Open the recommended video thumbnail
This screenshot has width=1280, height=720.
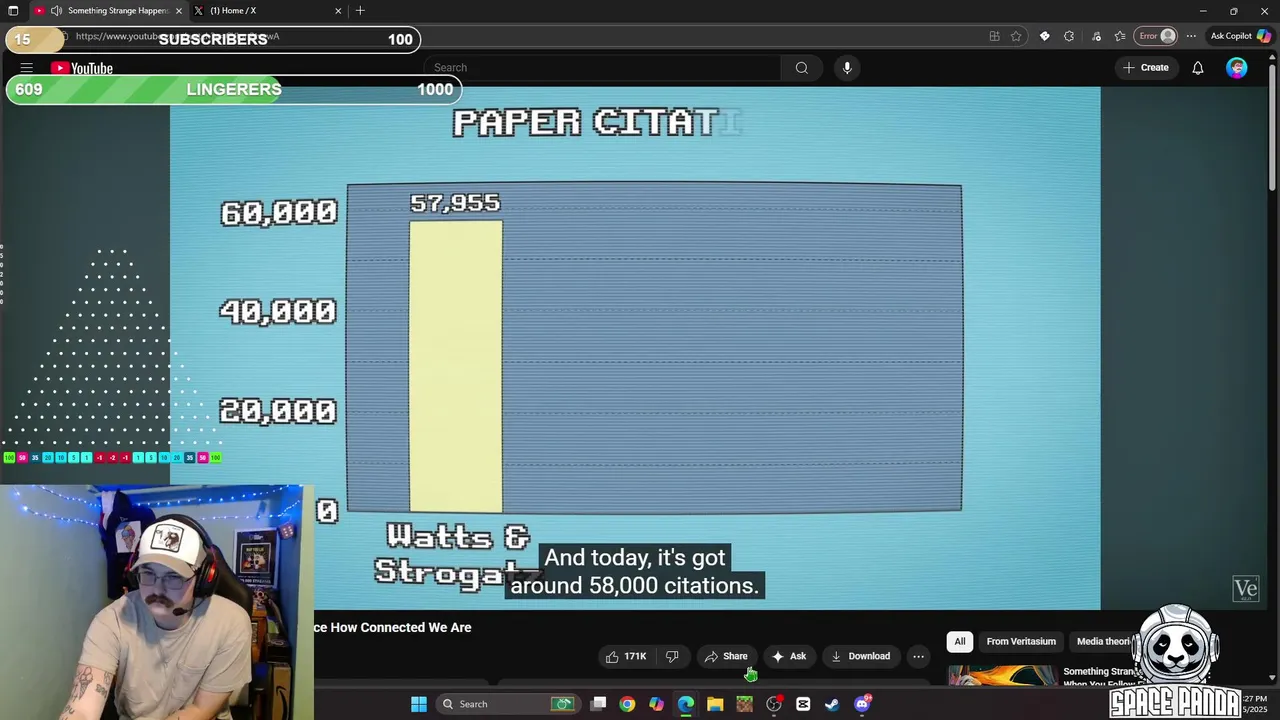click(x=1001, y=675)
